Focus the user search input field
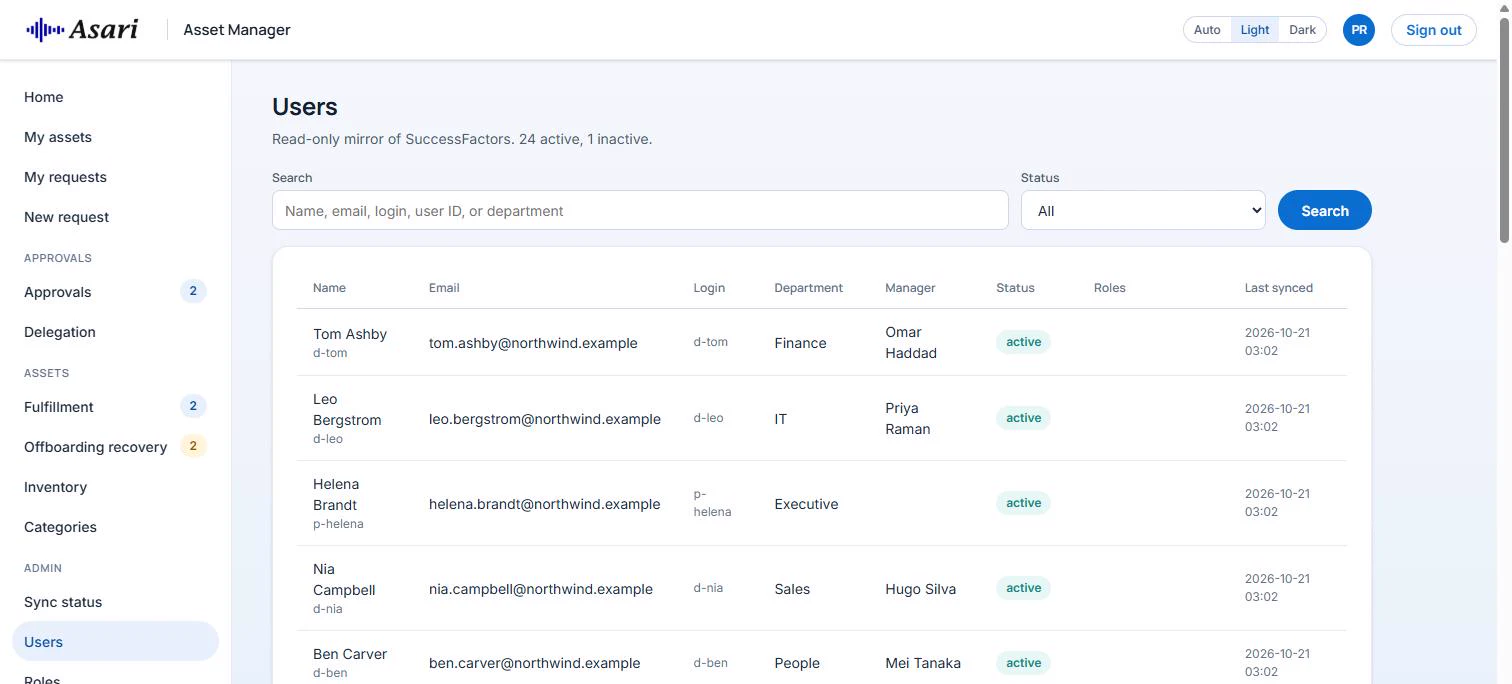Image resolution: width=1512 pixels, height=684 pixels. 640,210
